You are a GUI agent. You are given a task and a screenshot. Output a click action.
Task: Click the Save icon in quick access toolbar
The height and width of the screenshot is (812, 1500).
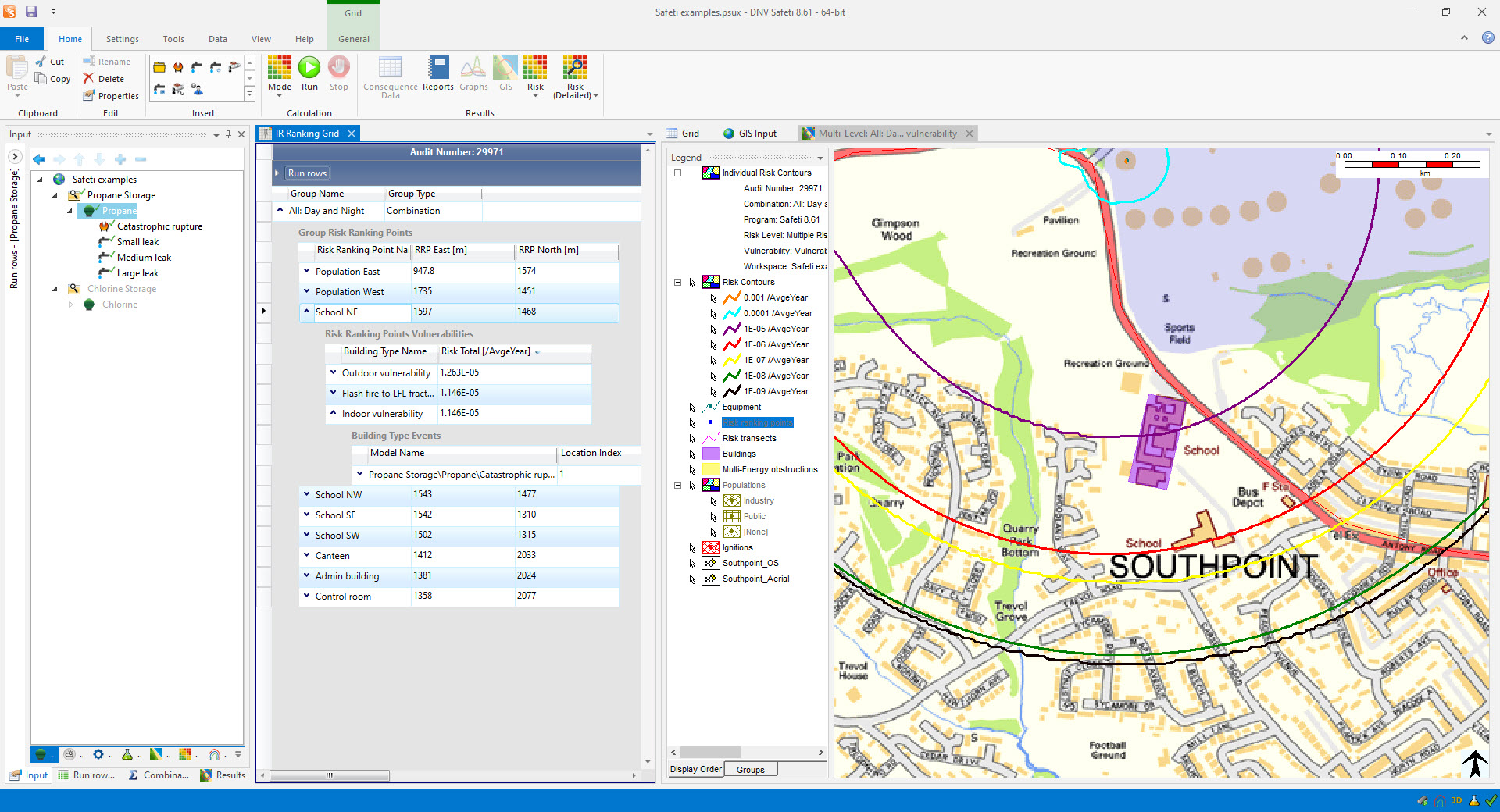30,12
